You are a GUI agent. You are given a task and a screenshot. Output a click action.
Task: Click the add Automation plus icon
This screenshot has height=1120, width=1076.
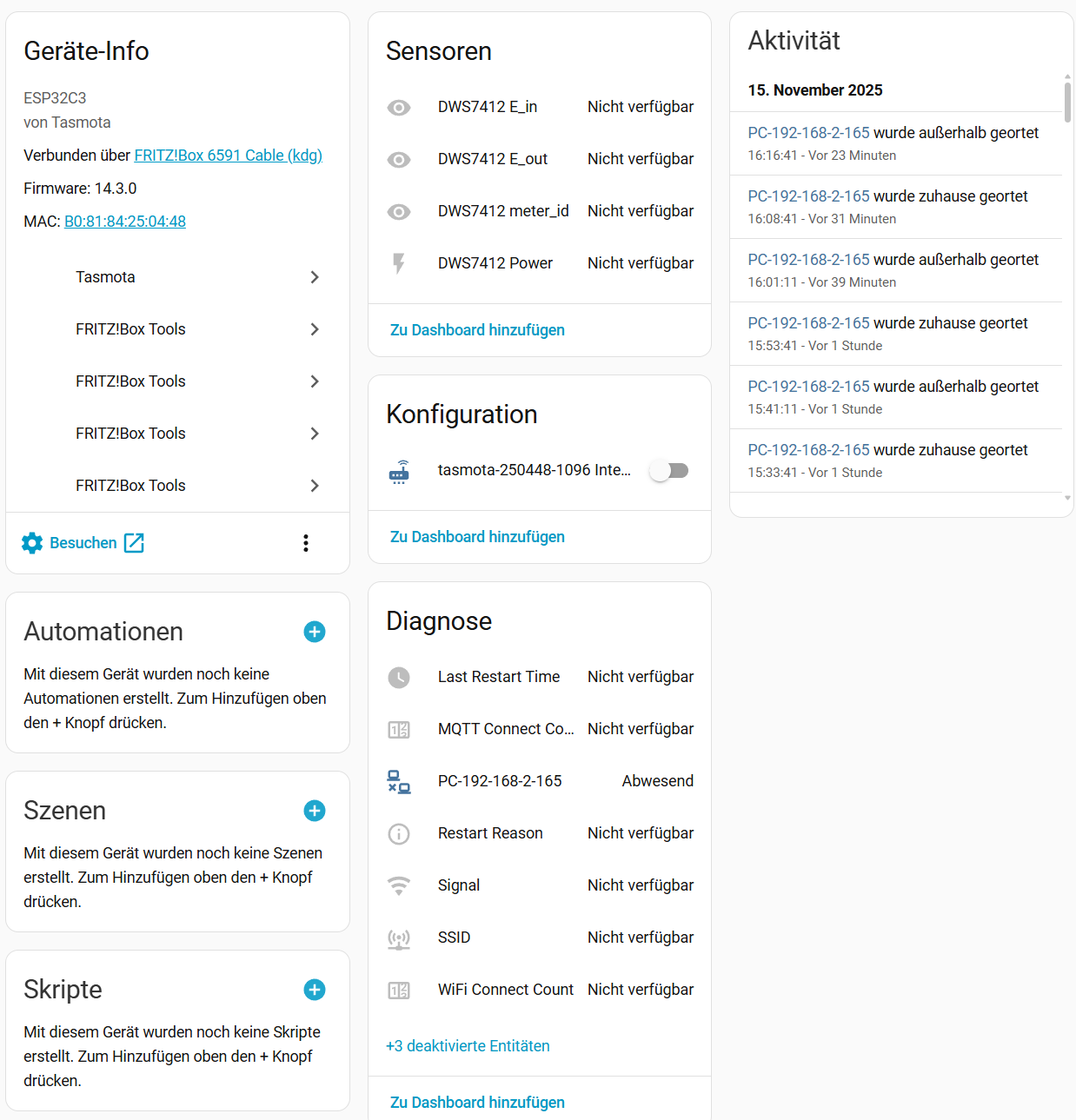point(315,632)
